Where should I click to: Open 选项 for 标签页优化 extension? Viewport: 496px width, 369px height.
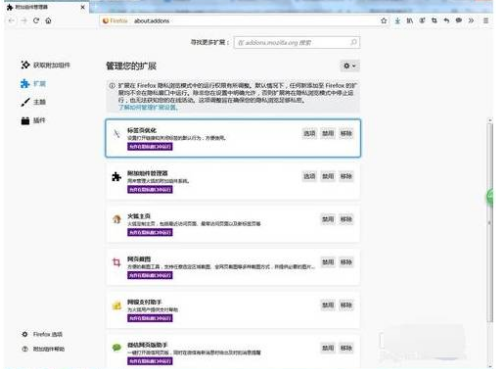[x=309, y=133]
